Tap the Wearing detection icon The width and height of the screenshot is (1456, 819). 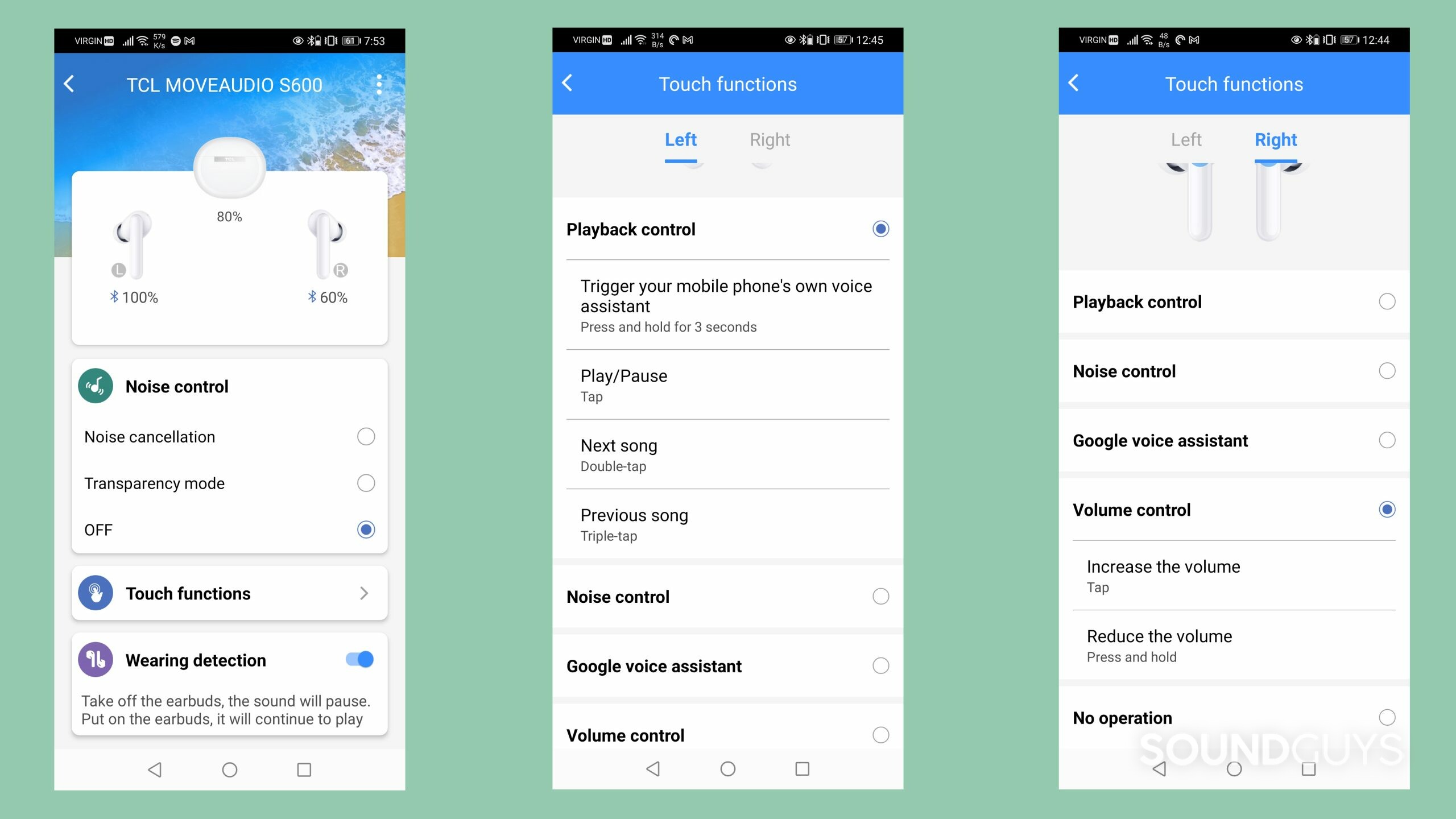click(x=96, y=660)
